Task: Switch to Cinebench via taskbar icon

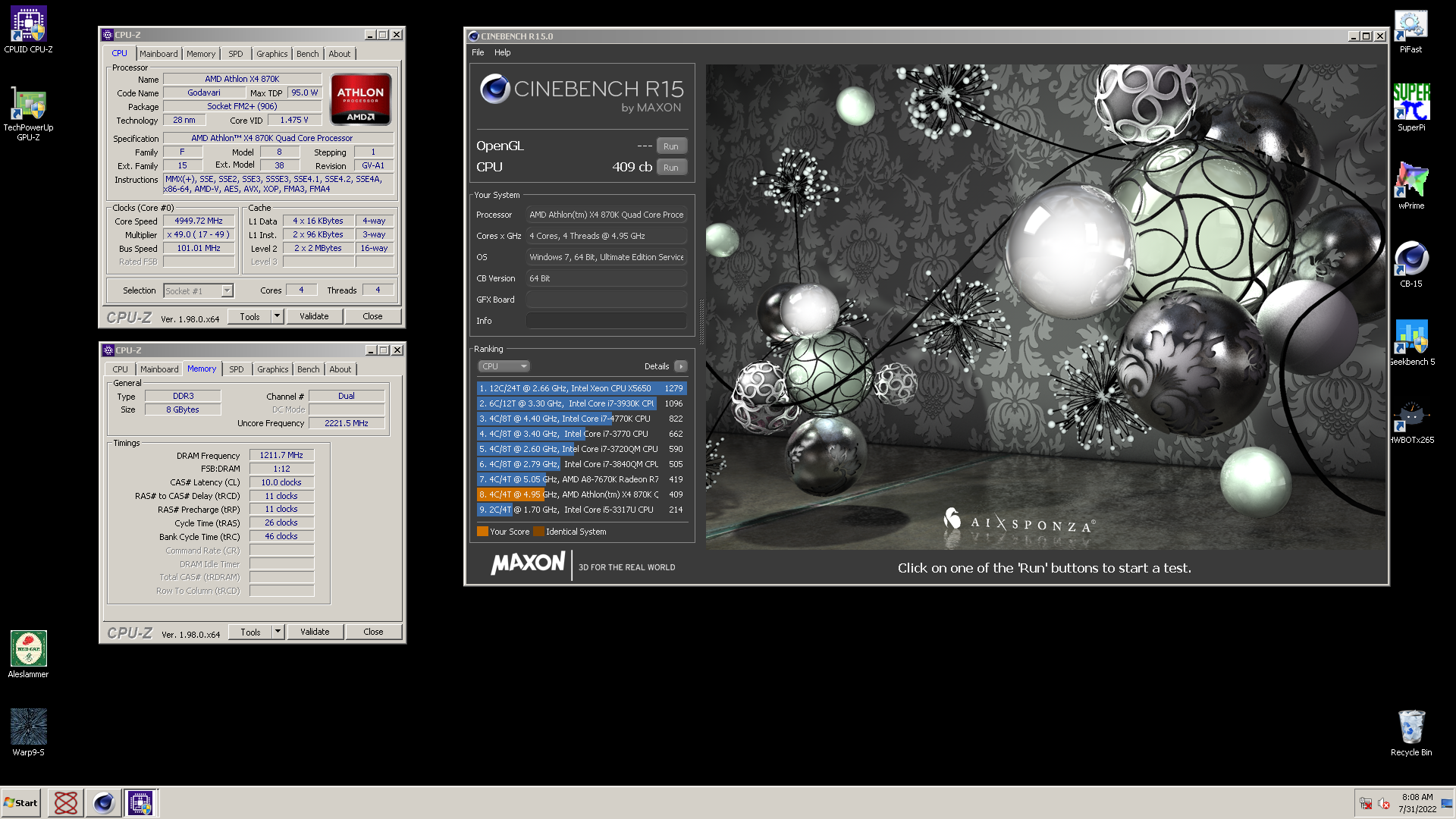Action: pos(103,803)
